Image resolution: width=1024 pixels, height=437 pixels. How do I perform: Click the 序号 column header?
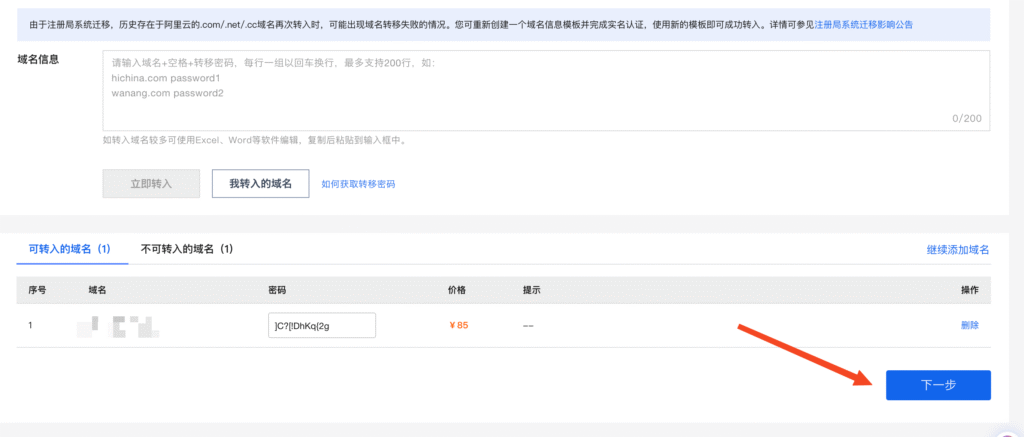pyautogui.click(x=37, y=290)
